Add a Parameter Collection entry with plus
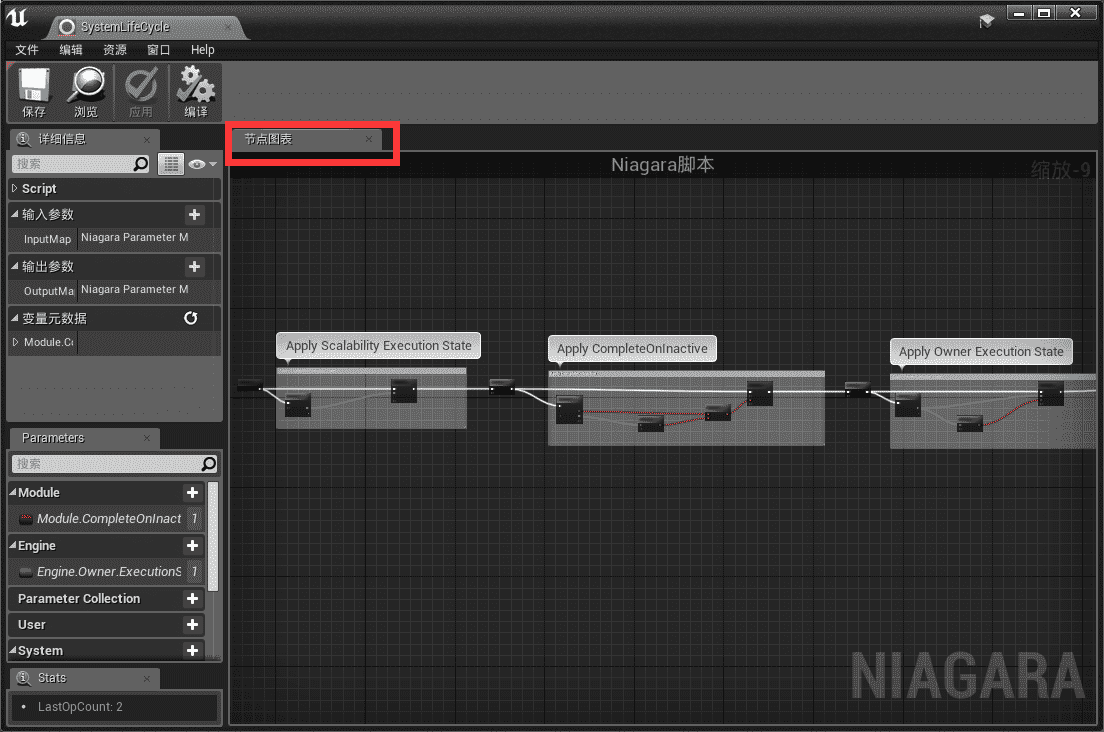The width and height of the screenshot is (1104, 732). [193, 598]
